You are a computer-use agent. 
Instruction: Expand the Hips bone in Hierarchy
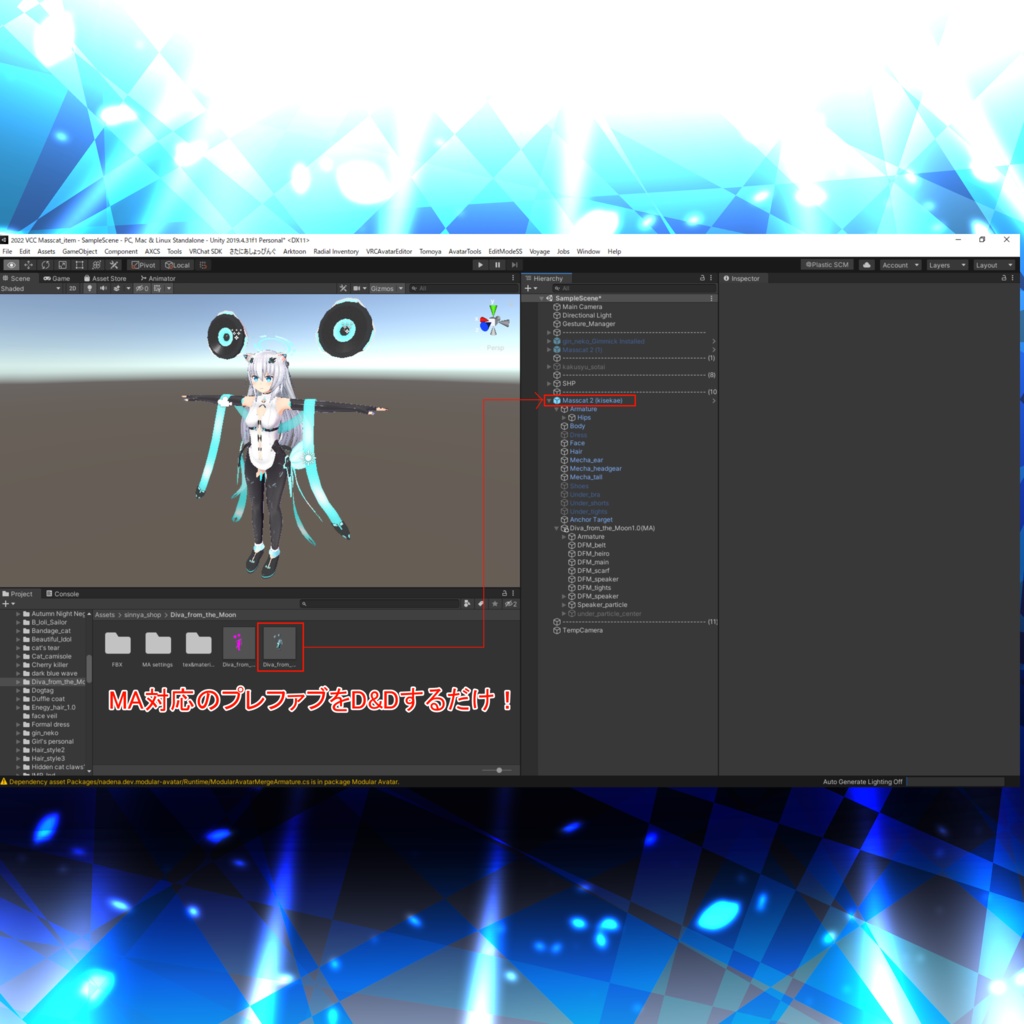tap(564, 417)
